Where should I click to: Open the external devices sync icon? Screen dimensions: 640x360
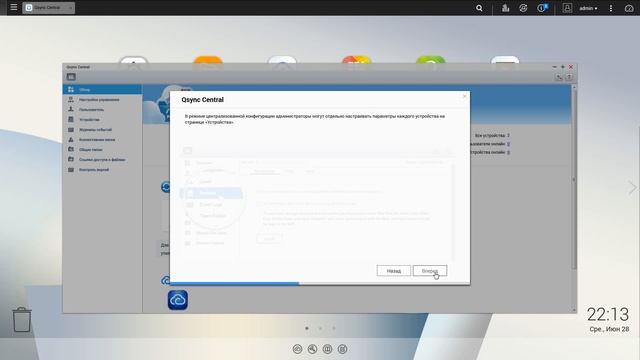click(523, 8)
